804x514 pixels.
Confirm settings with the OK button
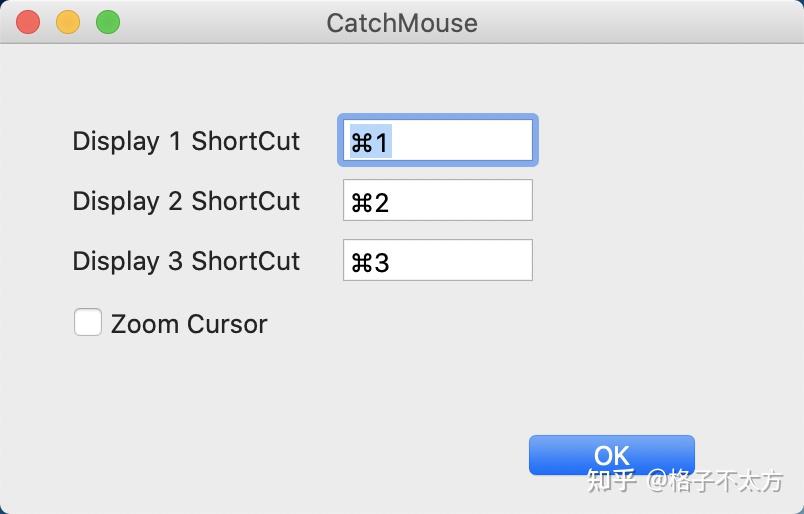click(x=612, y=455)
